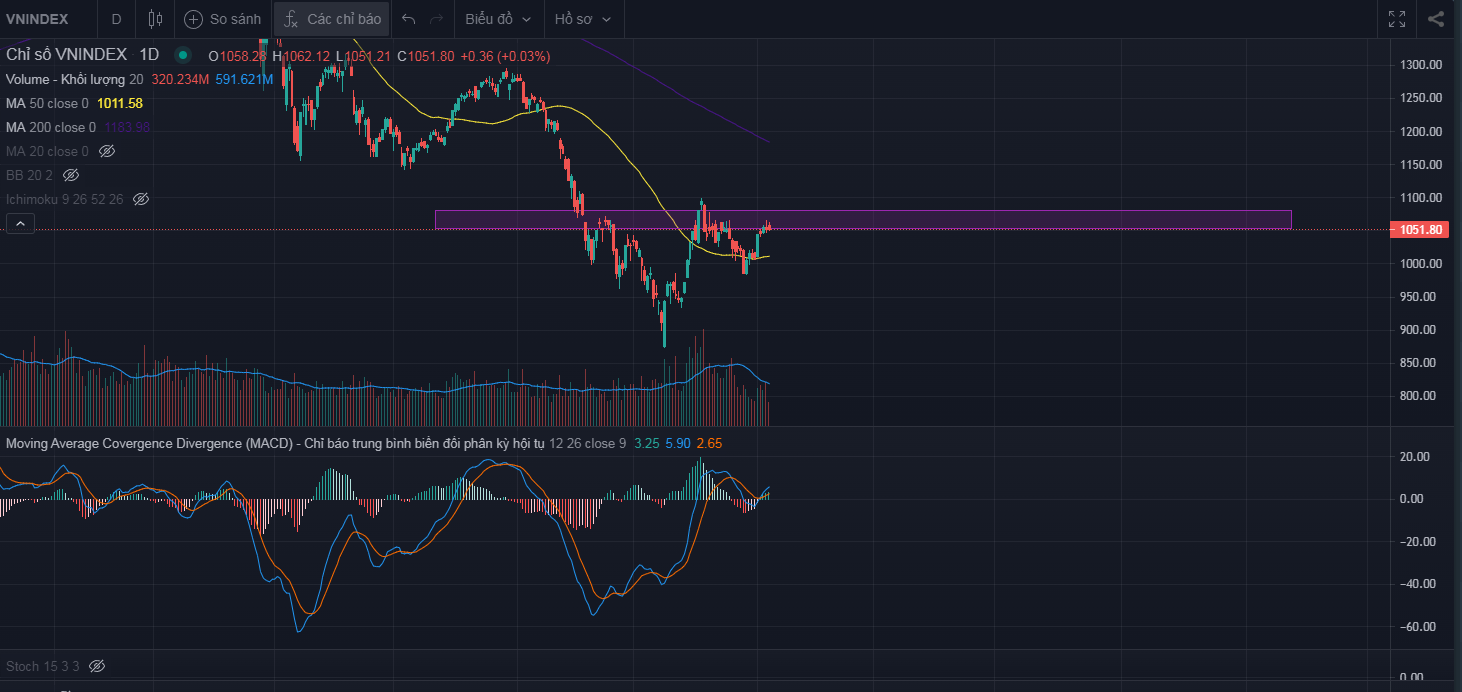Viewport: 1462px width, 692px height.
Task: Collapse the indicator legend list
Action: tap(19, 224)
